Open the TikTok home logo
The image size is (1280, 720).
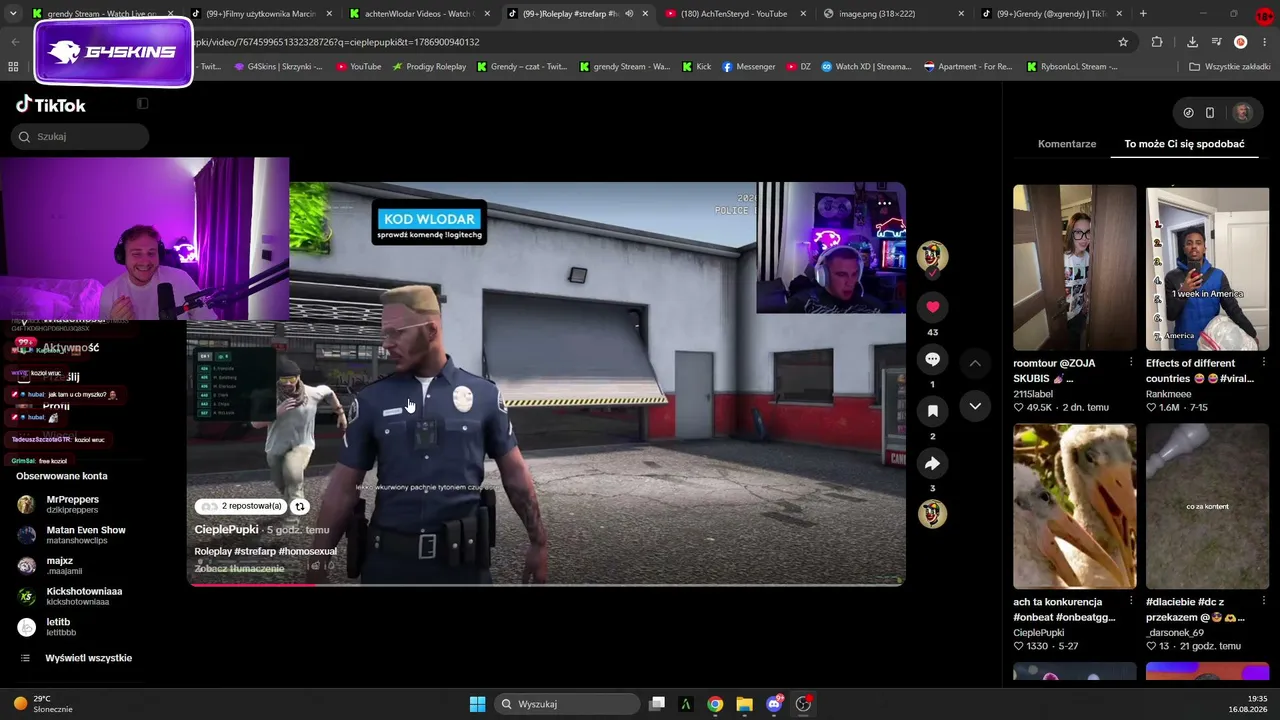51,105
